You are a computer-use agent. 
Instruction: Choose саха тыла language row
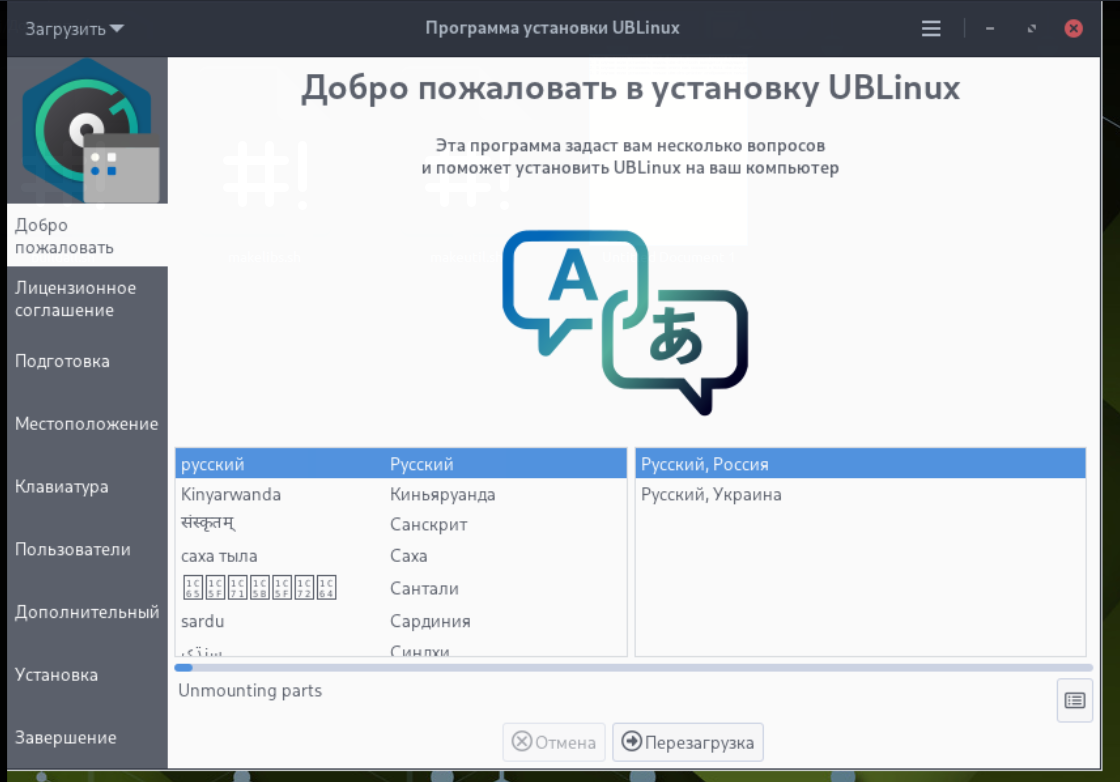(x=401, y=556)
